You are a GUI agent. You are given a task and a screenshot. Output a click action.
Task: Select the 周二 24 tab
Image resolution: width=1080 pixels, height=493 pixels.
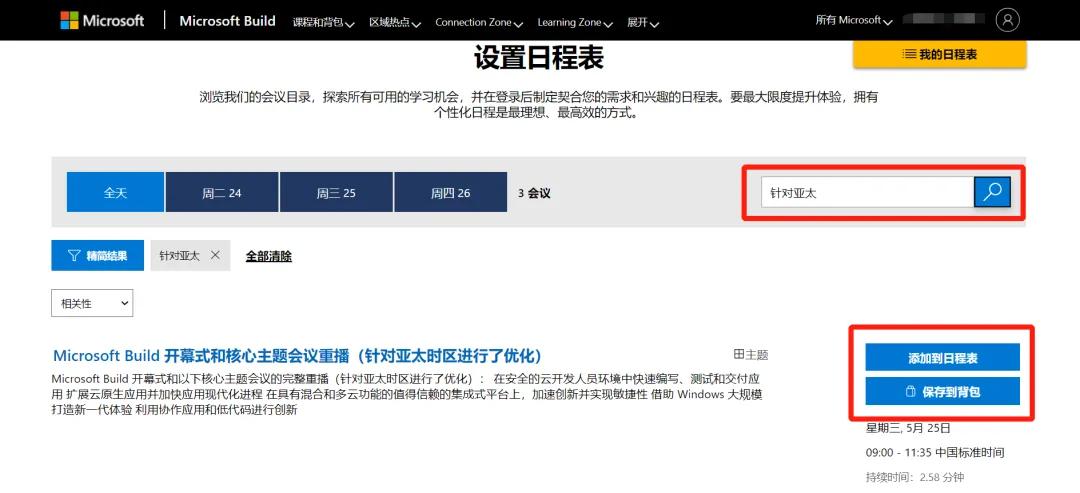pos(222,192)
